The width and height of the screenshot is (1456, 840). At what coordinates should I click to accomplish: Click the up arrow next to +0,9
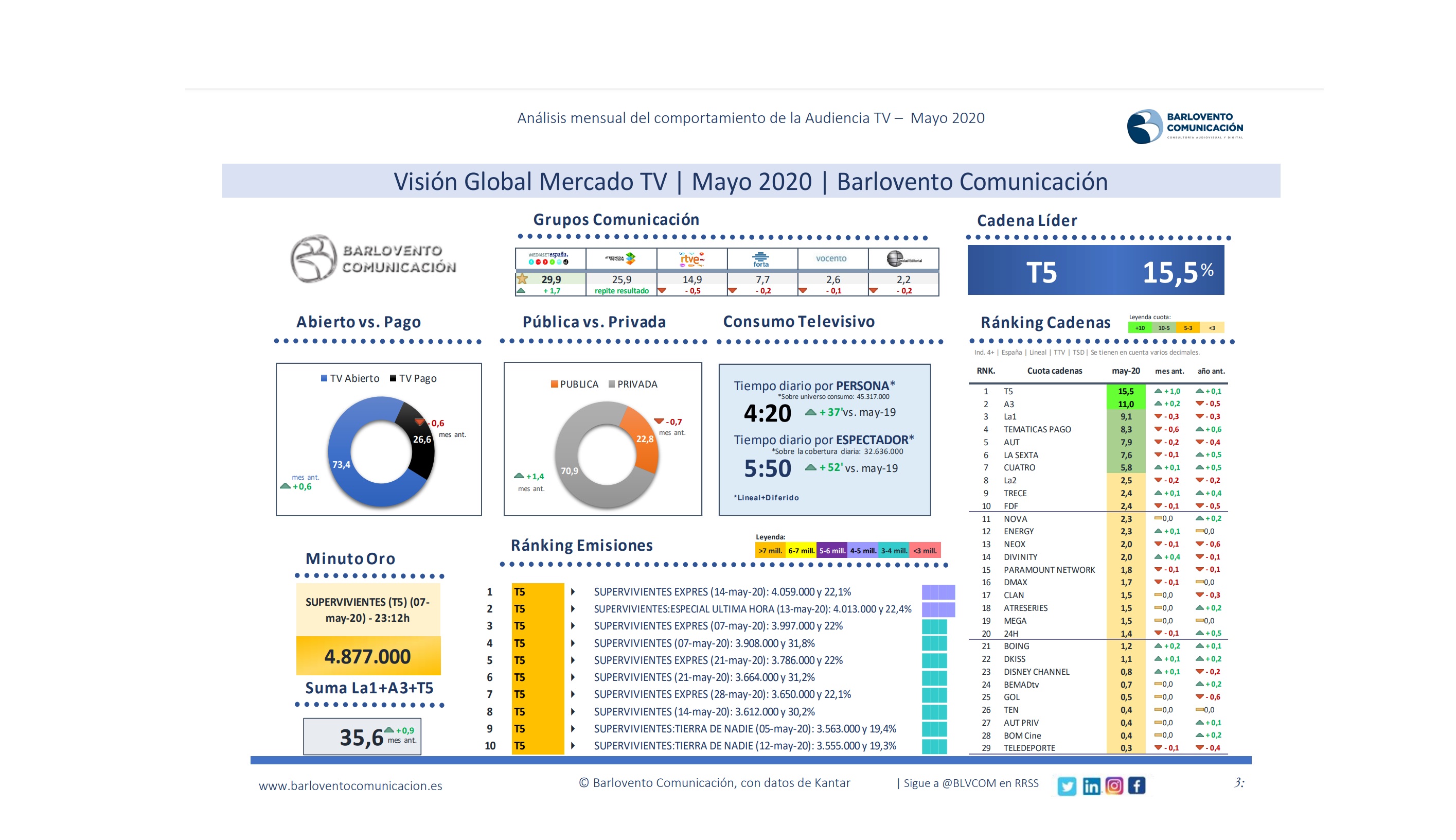(389, 730)
